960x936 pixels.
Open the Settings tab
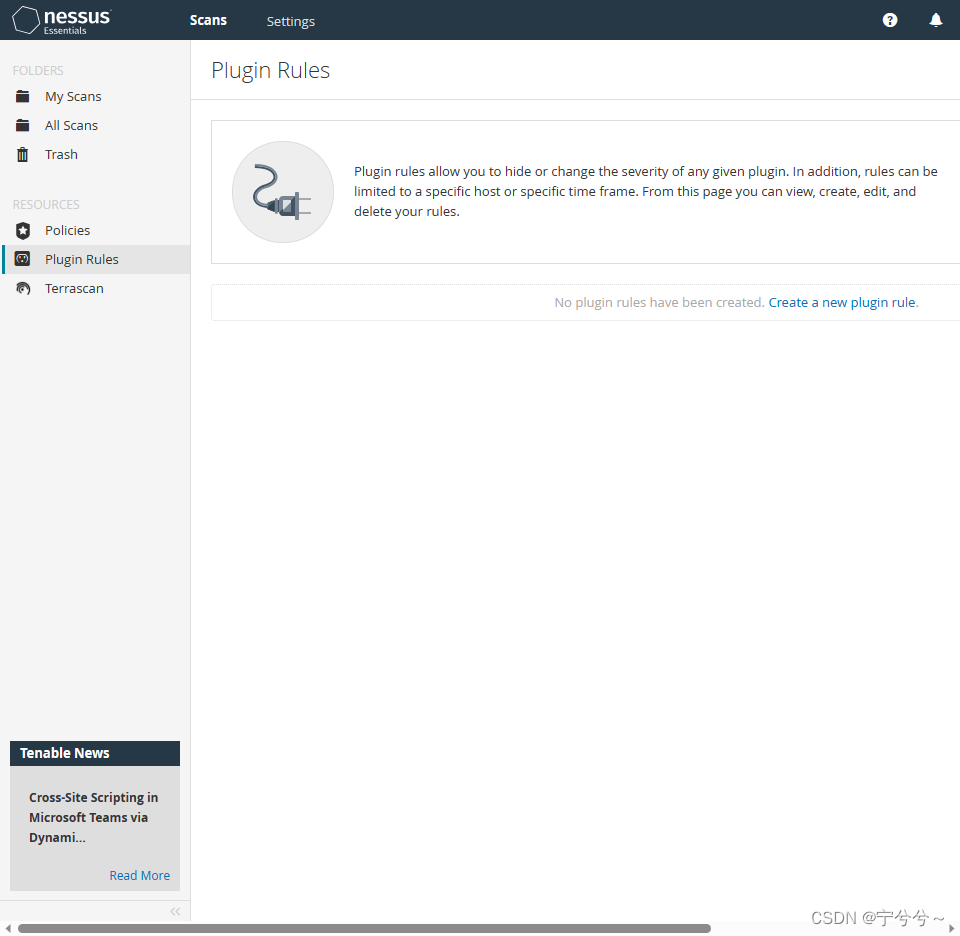290,21
